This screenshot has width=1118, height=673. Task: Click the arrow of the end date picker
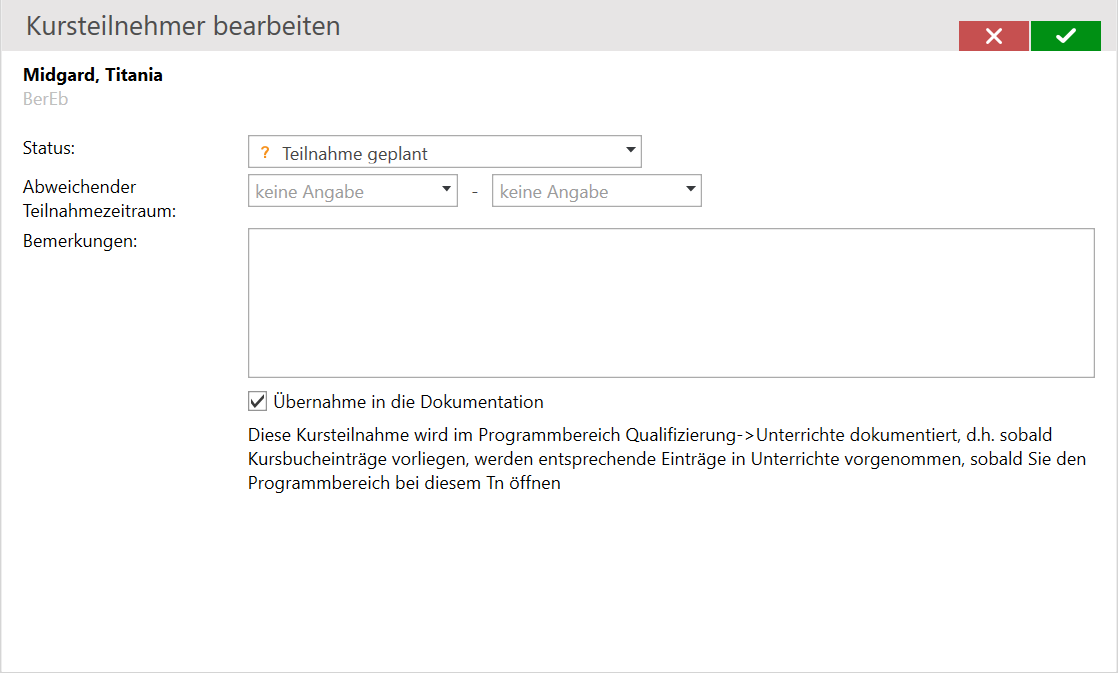point(690,190)
